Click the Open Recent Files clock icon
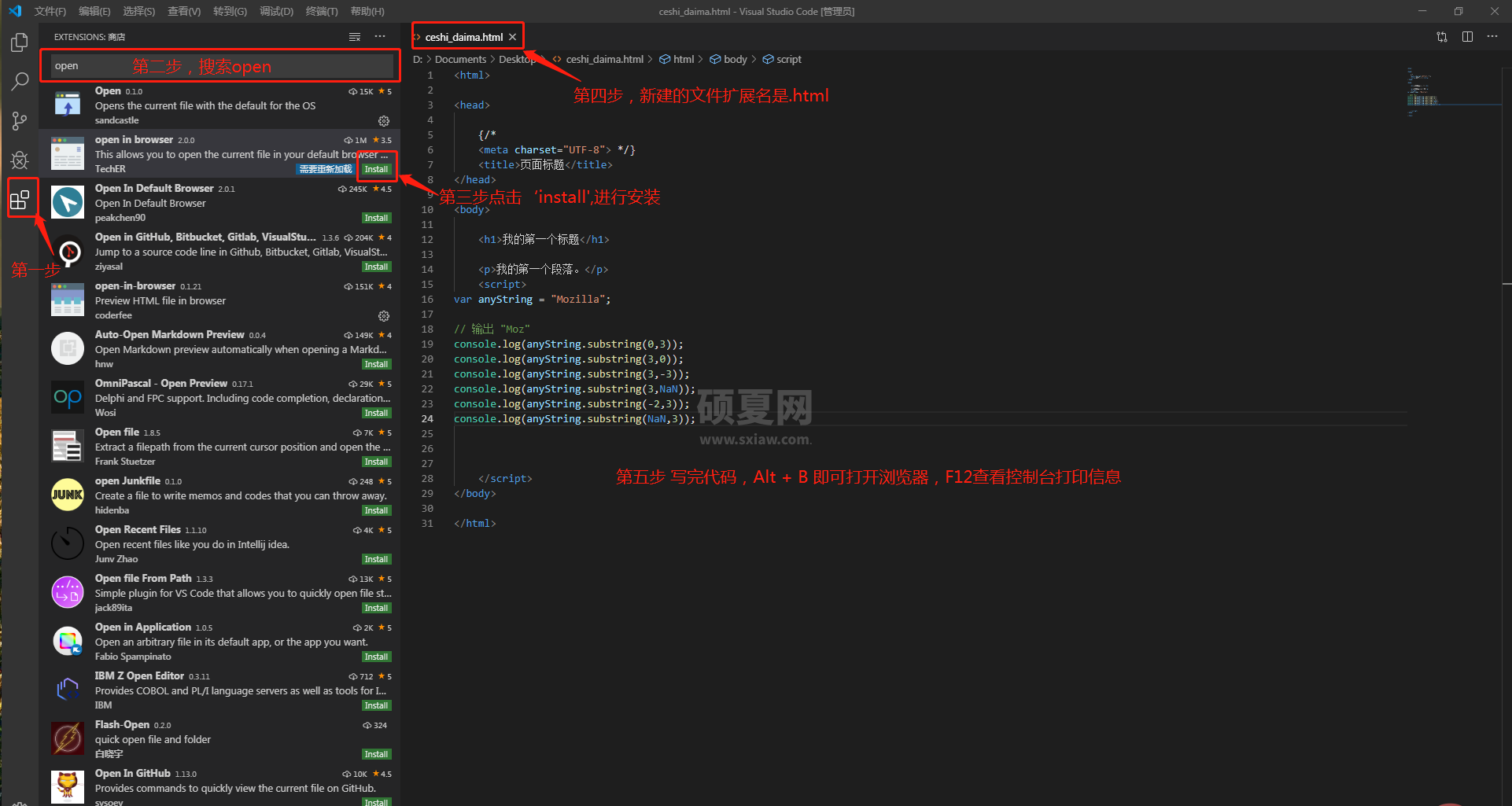This screenshot has height=806, width=1512. tap(68, 544)
